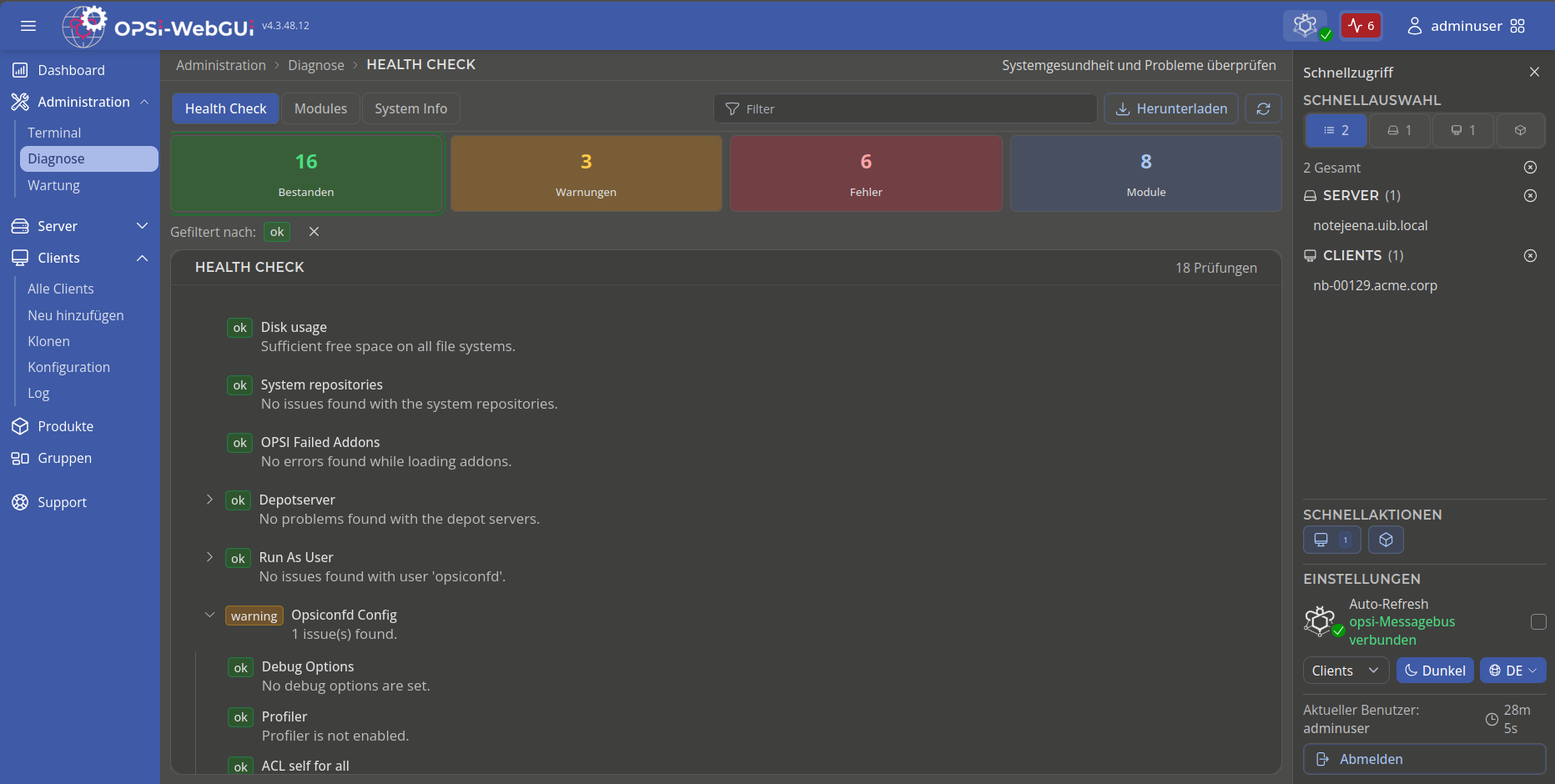Select the Diagnose menu item
The height and width of the screenshot is (784, 1555).
[x=89, y=158]
